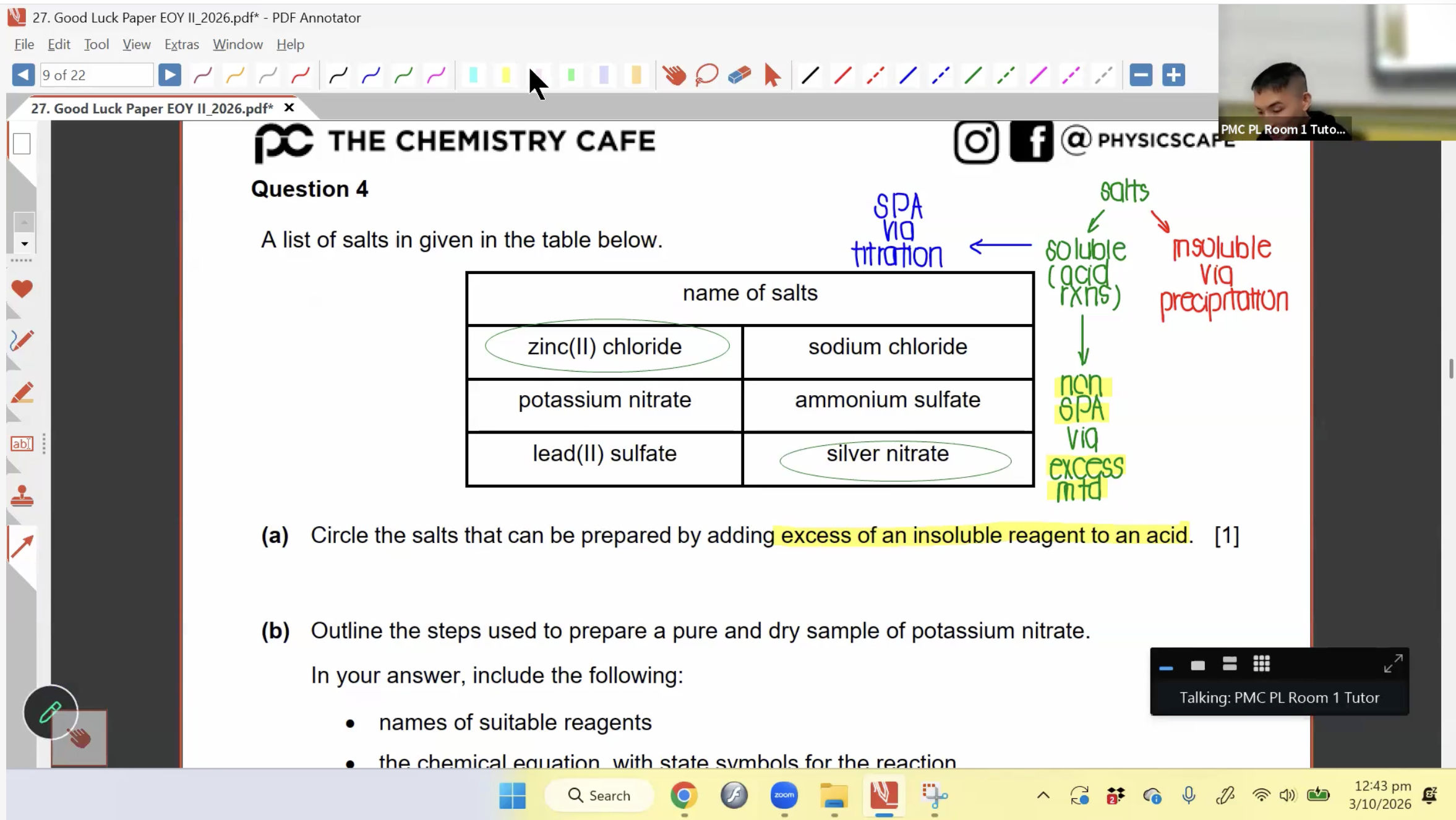This screenshot has width=1456, height=820.
Task: Expand the sidebar down-arrow dropdown
Action: pyautogui.click(x=24, y=244)
